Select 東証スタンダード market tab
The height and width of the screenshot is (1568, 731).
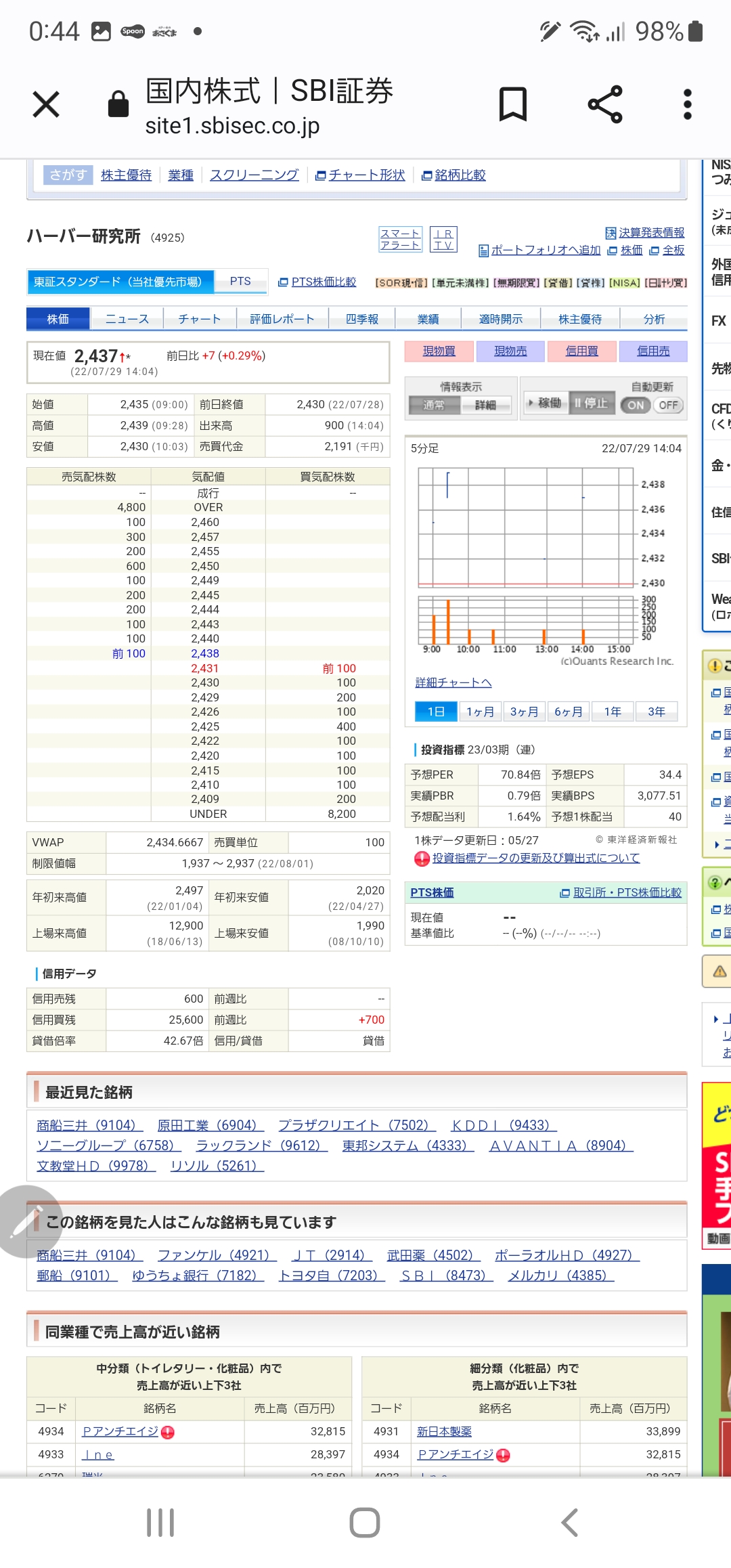120,282
